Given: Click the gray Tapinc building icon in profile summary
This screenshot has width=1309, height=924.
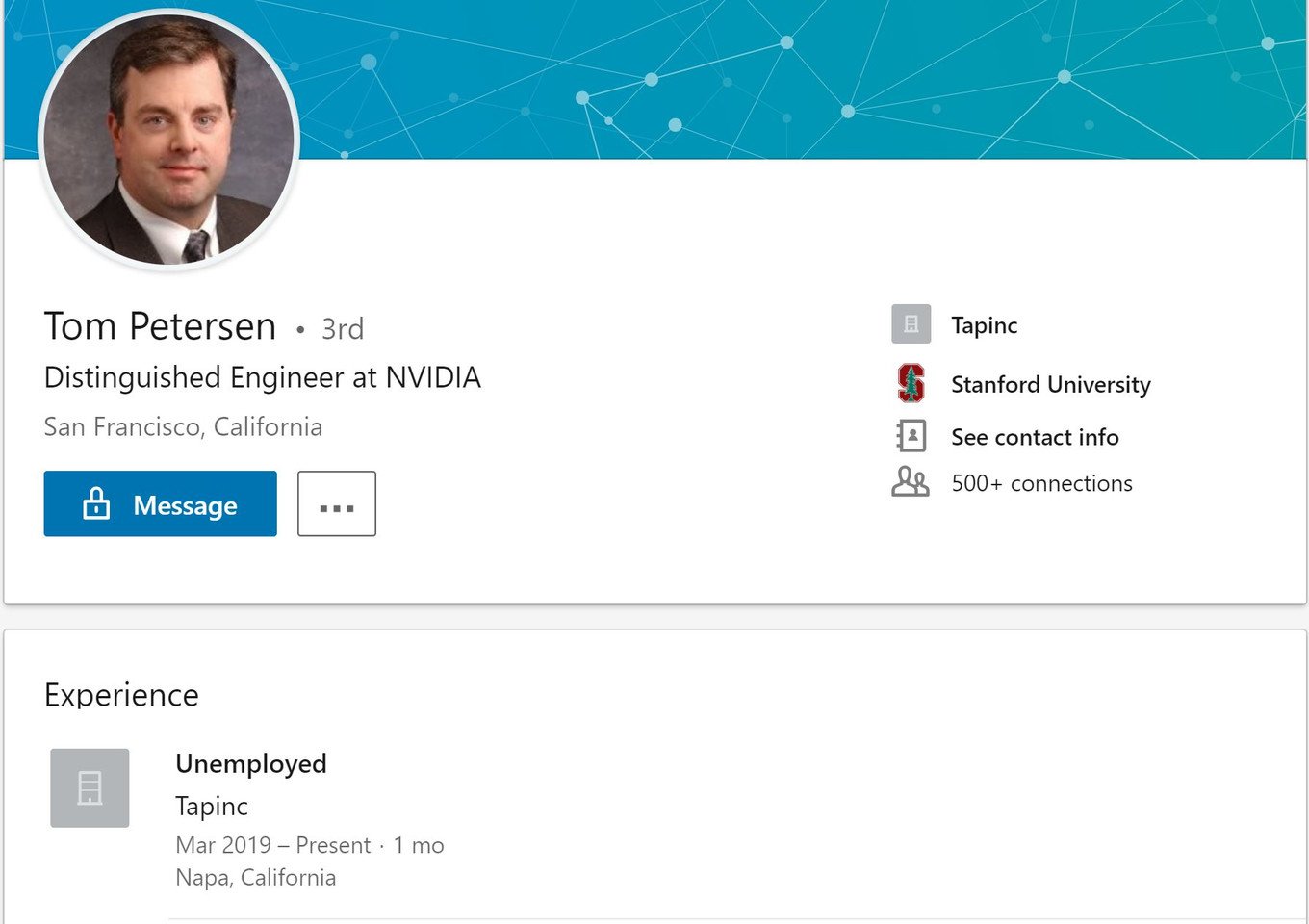Looking at the screenshot, I should pyautogui.click(x=911, y=325).
